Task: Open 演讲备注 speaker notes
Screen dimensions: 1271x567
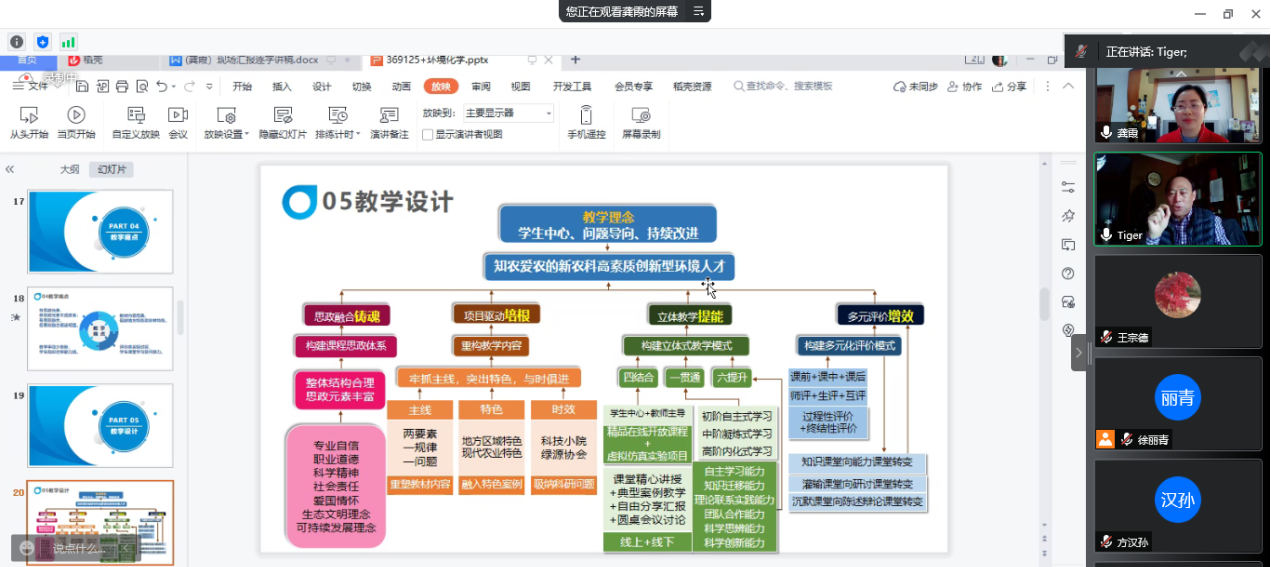Action: (x=389, y=116)
